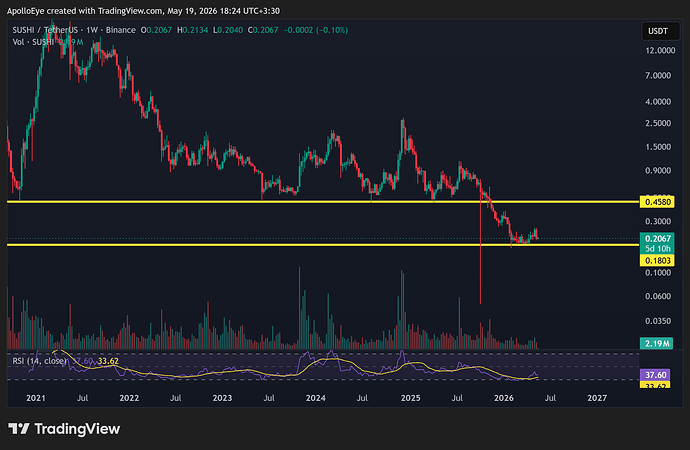The width and height of the screenshot is (690, 450).
Task: Click the close value C0.2067
Action: tap(263, 30)
